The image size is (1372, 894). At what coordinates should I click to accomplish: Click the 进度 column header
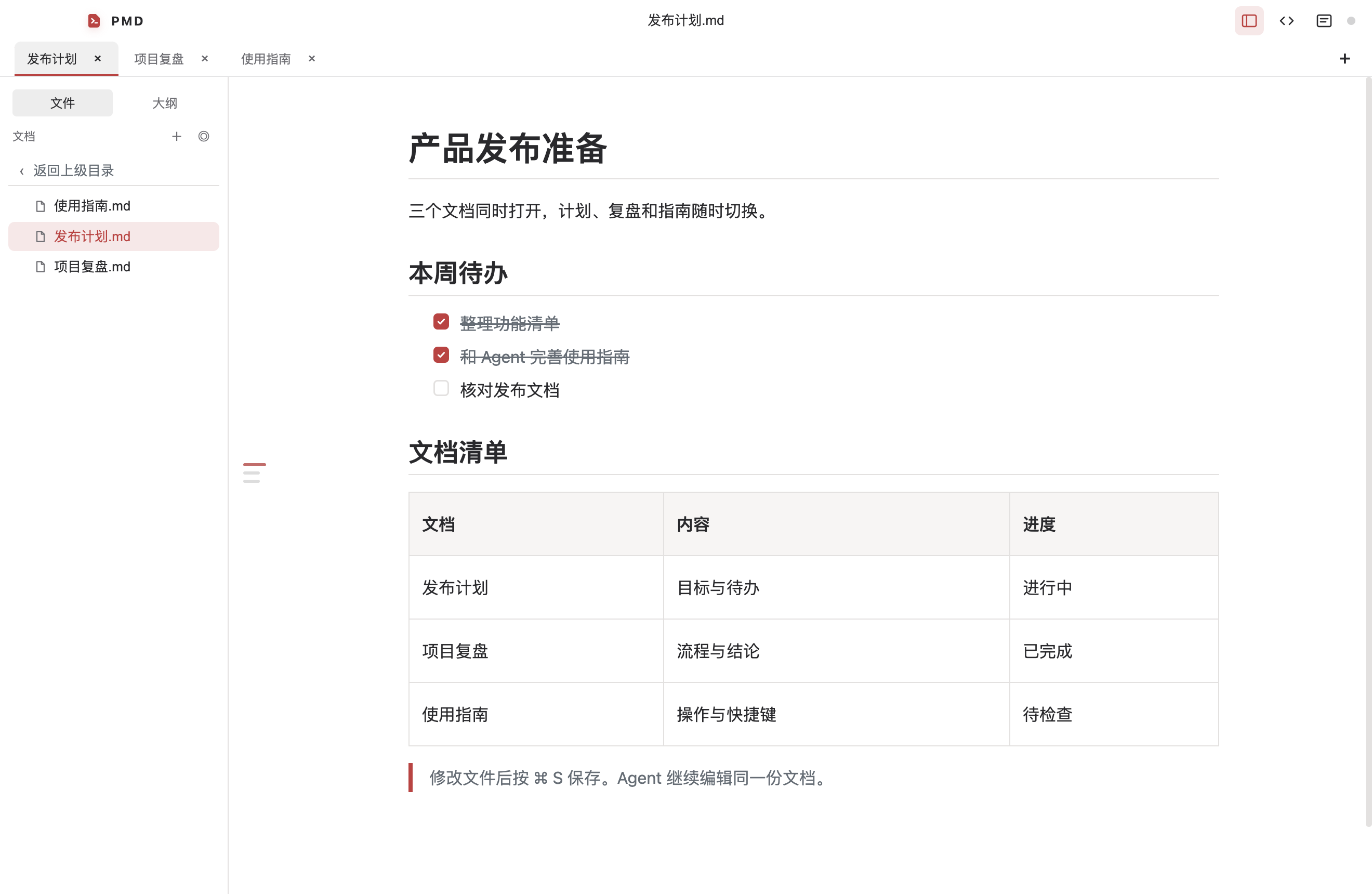pos(1114,524)
